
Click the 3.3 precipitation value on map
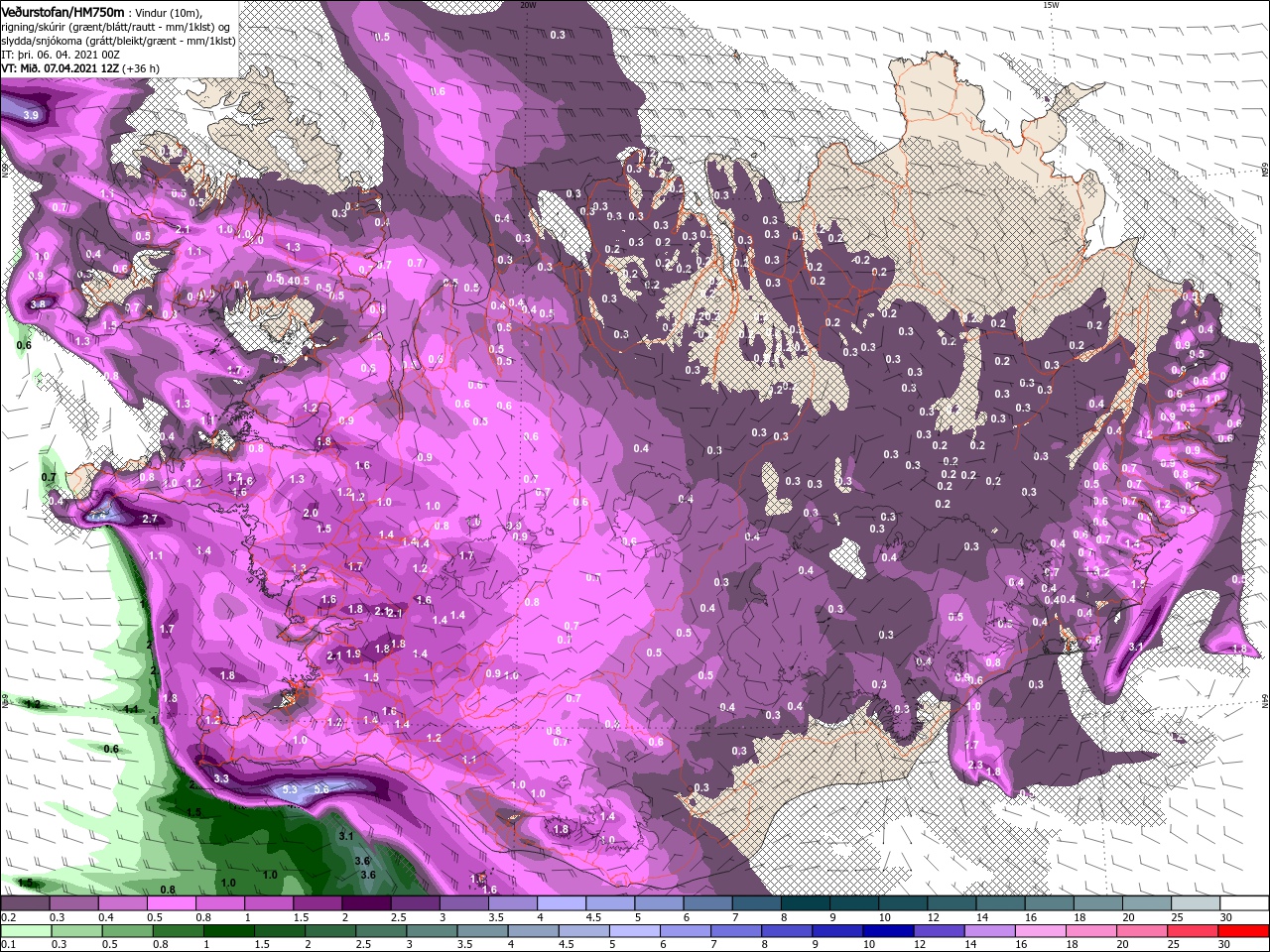click(221, 778)
